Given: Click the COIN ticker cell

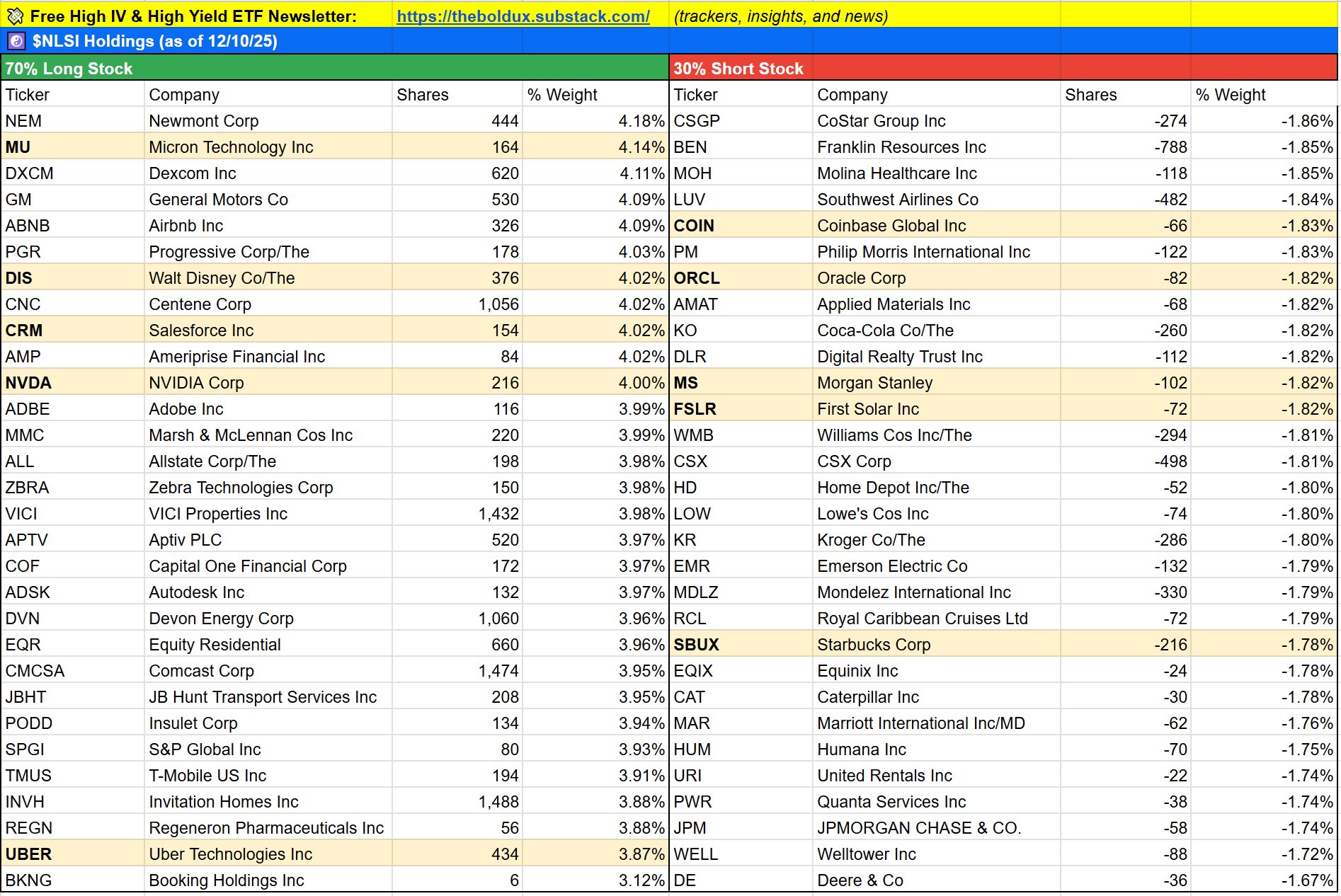Looking at the screenshot, I should 741,226.
